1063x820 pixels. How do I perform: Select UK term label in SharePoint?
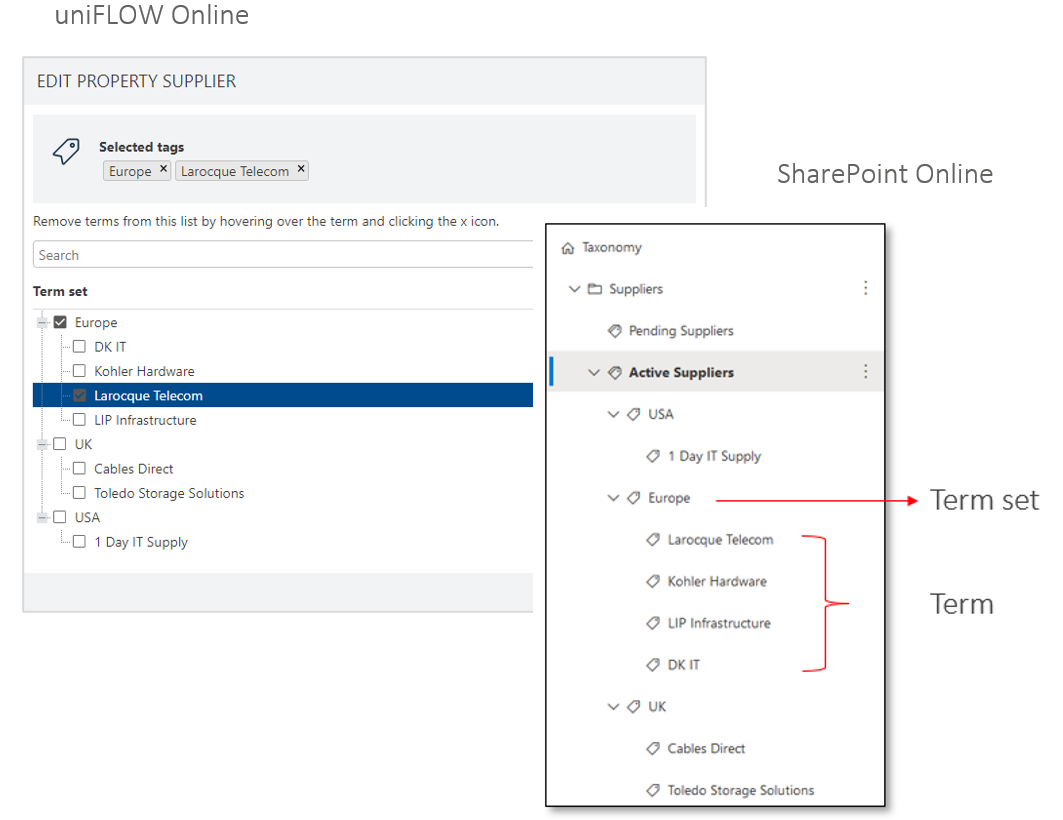(657, 707)
